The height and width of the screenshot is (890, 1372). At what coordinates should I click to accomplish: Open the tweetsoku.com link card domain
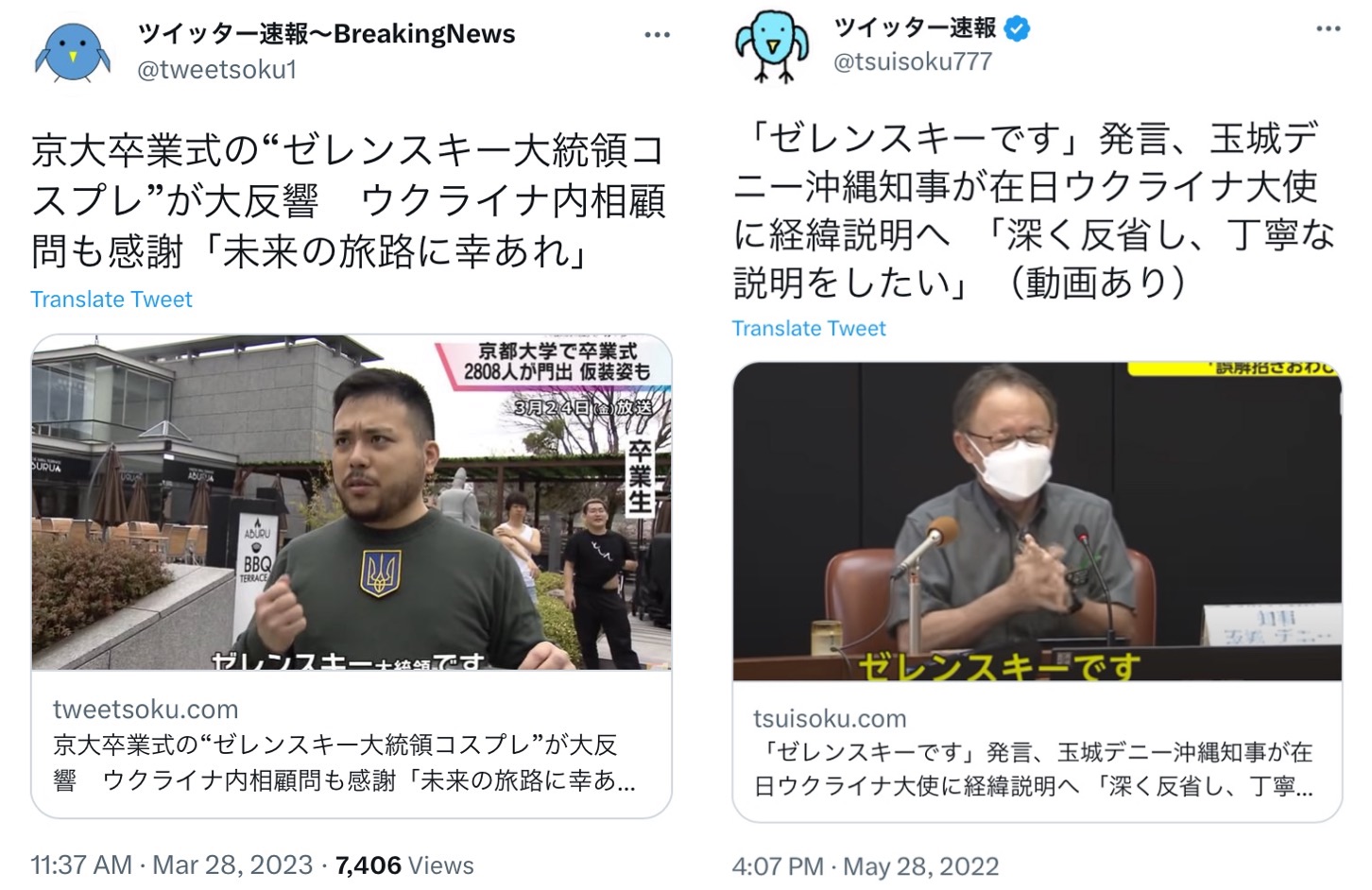coord(146,710)
